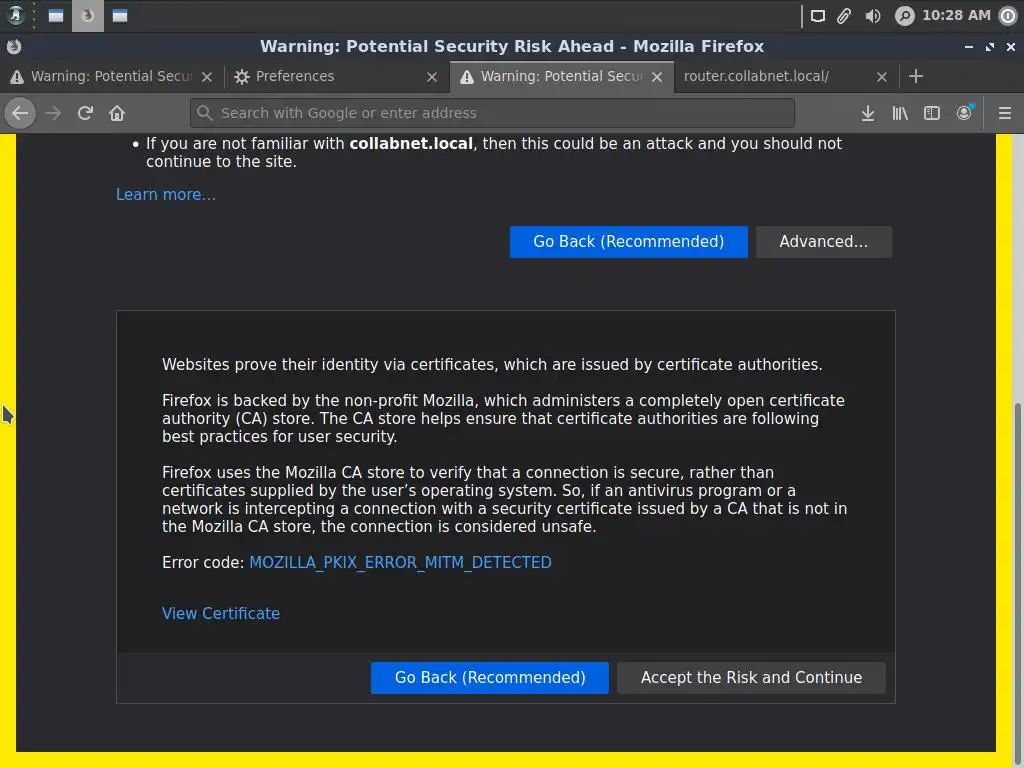Click the Advanced... button
The image size is (1024, 768).
click(x=824, y=242)
